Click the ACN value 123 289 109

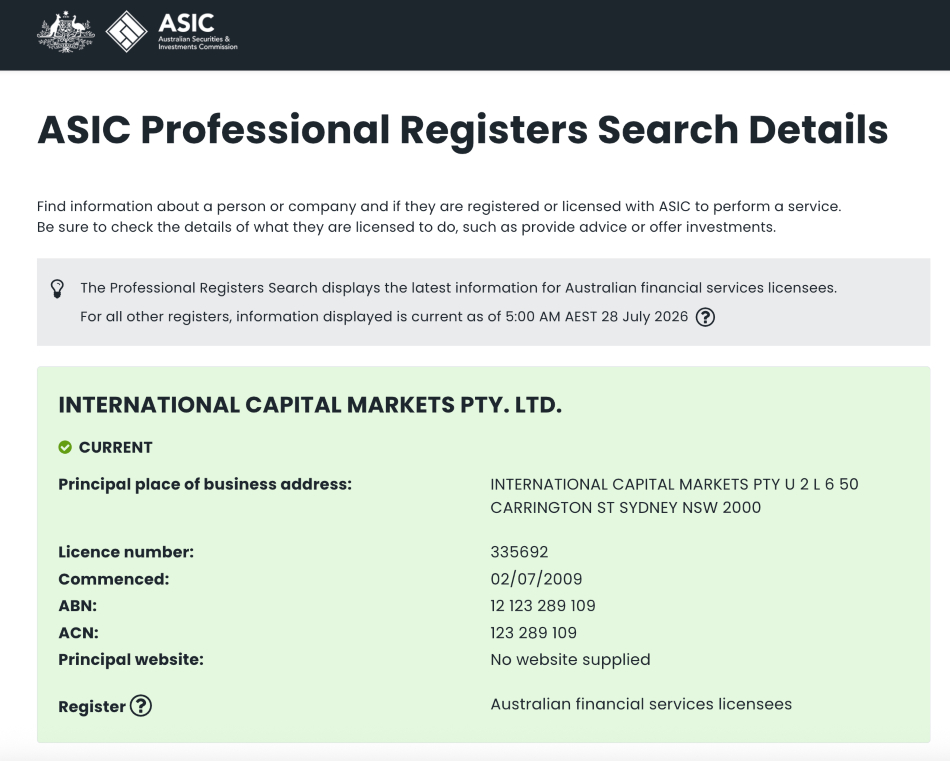pos(533,633)
